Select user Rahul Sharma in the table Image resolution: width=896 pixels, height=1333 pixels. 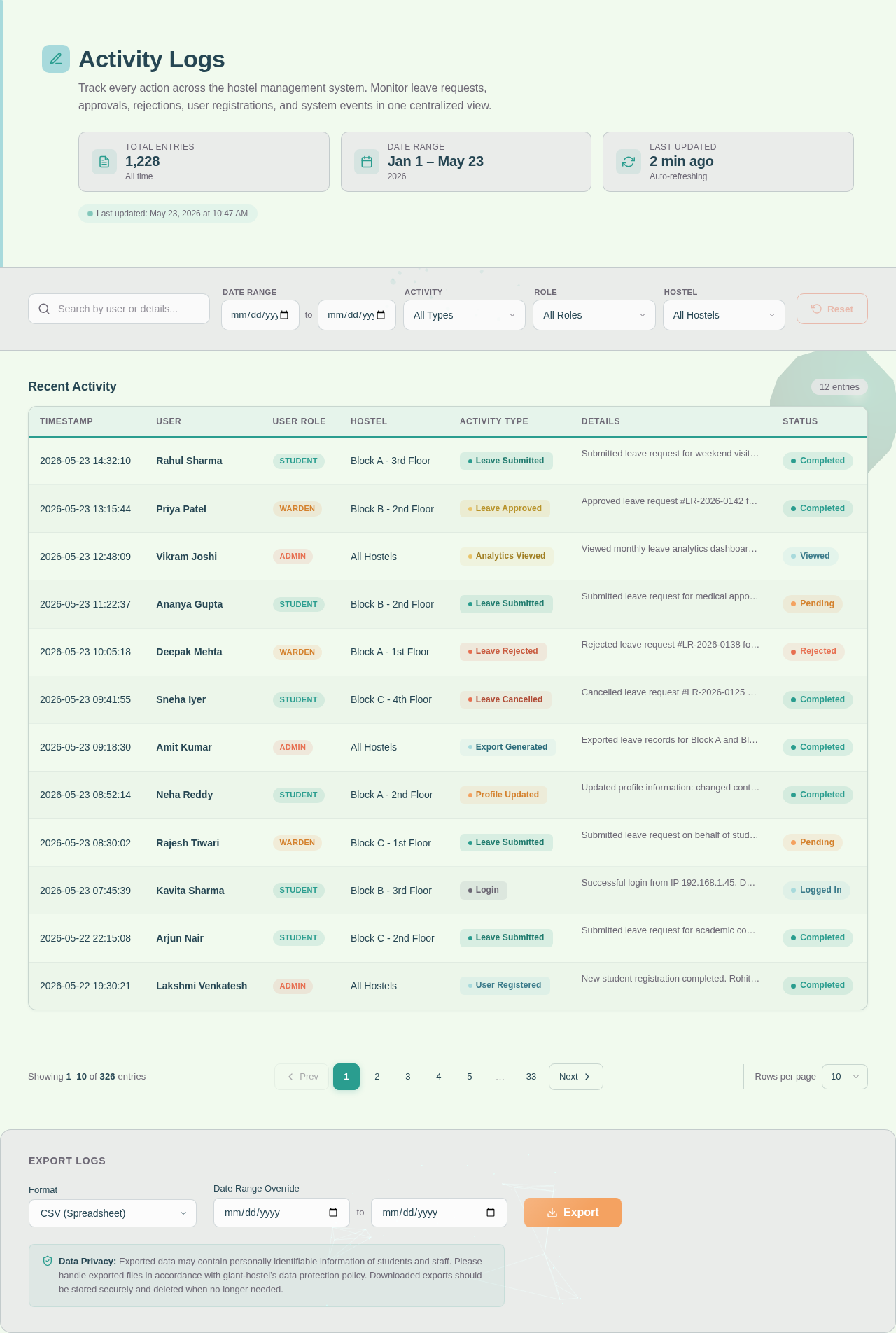coord(189,461)
